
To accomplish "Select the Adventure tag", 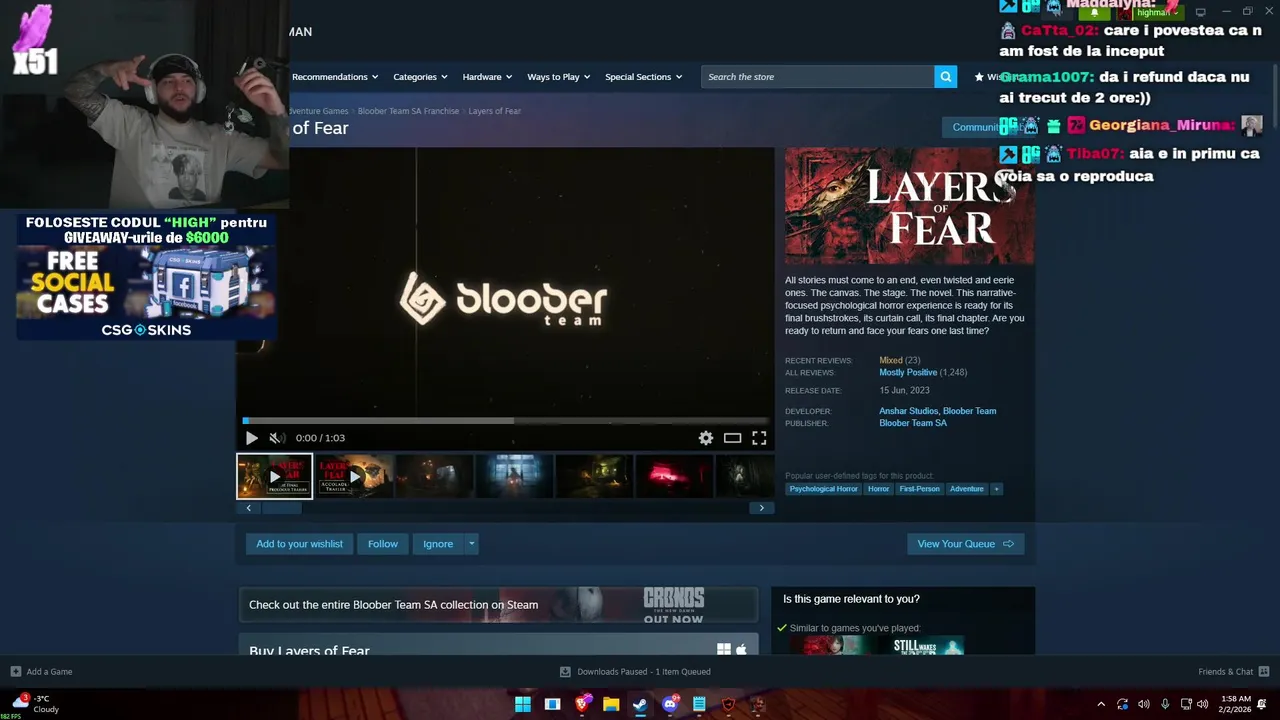I will [x=966, y=489].
